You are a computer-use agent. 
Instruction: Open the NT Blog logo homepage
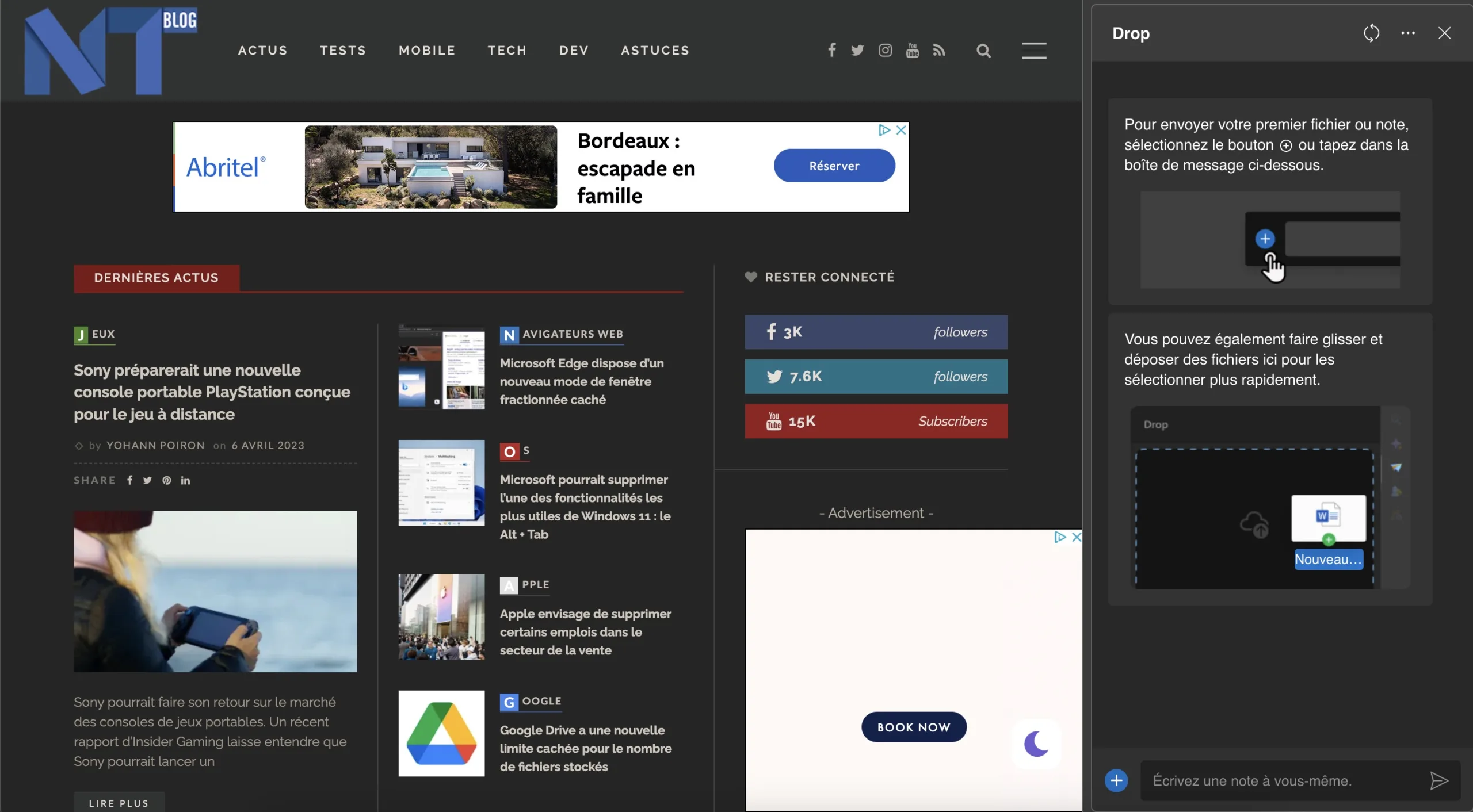point(110,51)
